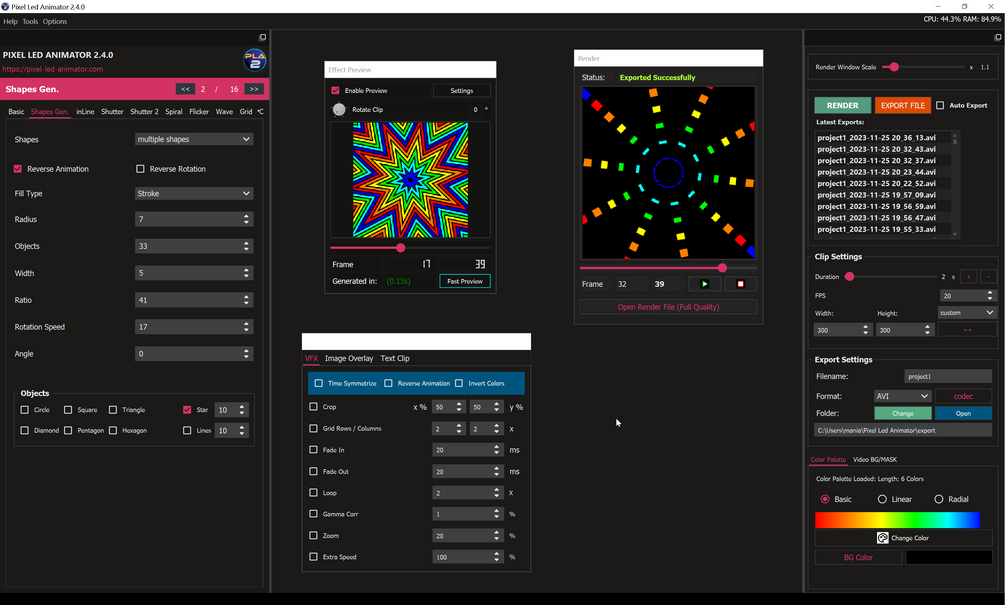The image size is (1005, 605).
Task: Click Open Render File (Full Quality)
Action: (668, 307)
